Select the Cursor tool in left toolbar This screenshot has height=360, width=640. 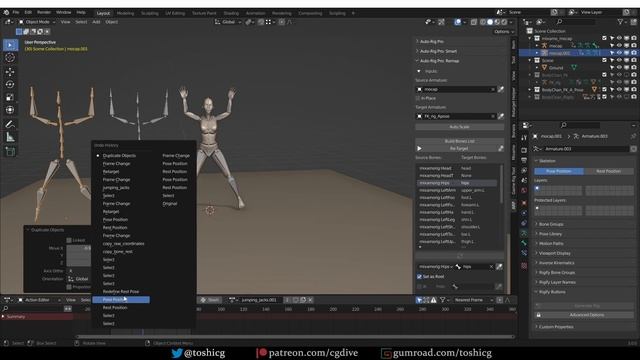click(10, 58)
